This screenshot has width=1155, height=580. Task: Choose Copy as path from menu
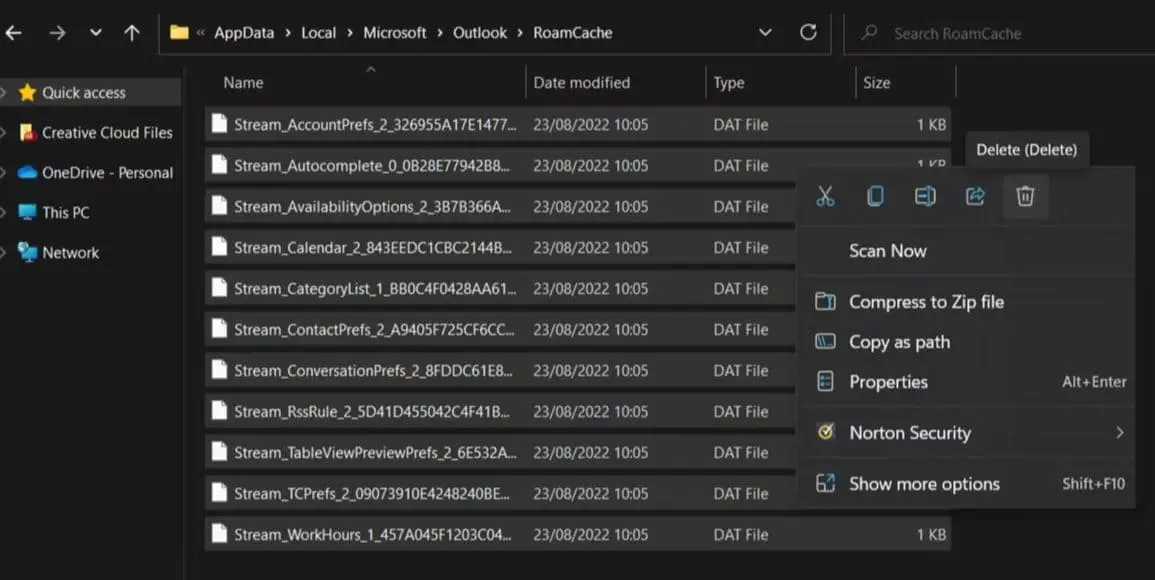[899, 342]
